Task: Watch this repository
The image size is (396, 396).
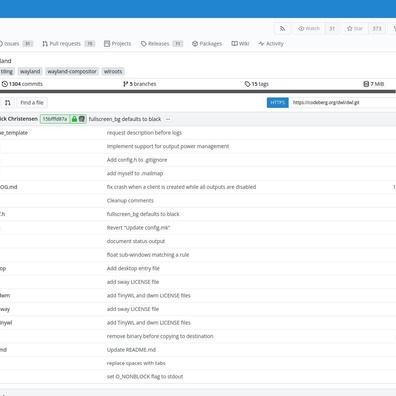Action: (x=309, y=29)
